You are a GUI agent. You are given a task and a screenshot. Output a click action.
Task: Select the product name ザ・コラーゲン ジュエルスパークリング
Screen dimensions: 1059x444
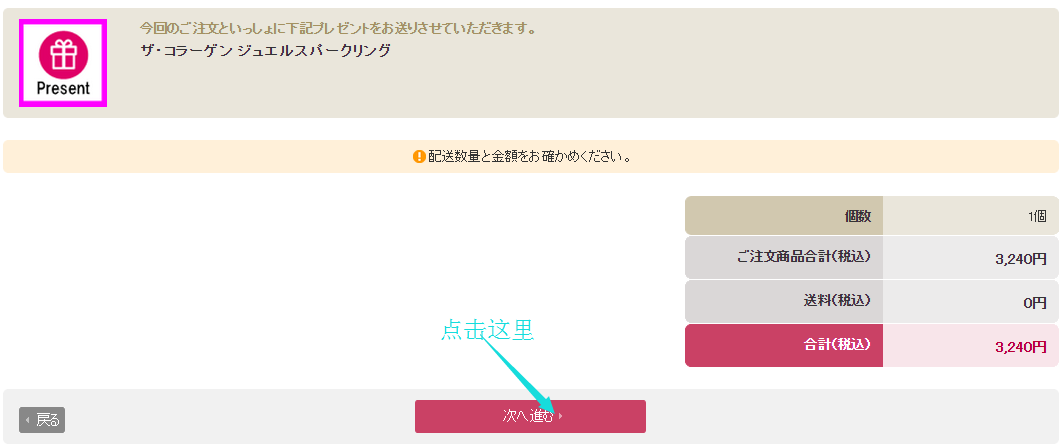point(265,50)
